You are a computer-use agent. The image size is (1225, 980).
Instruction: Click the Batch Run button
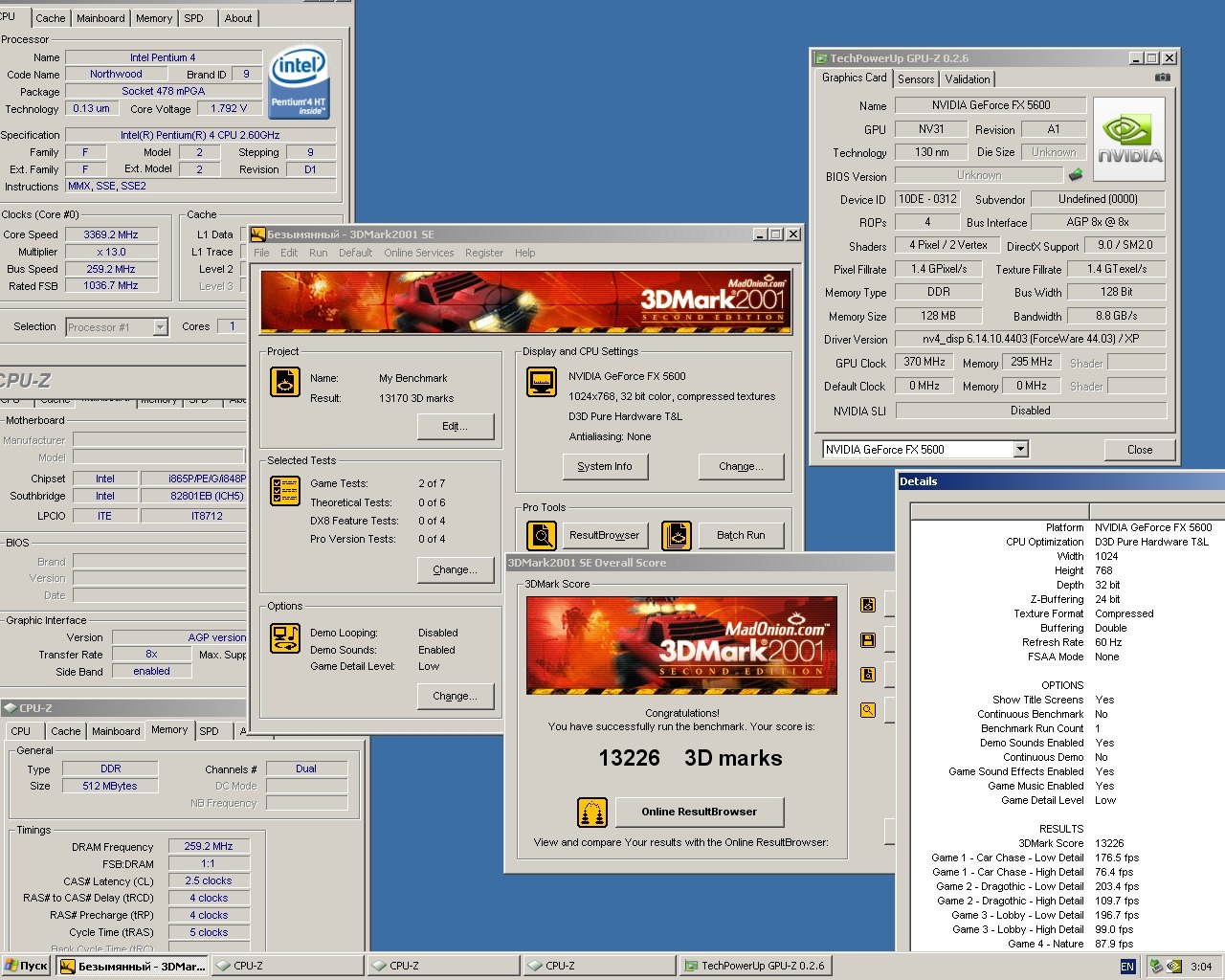[x=742, y=535]
